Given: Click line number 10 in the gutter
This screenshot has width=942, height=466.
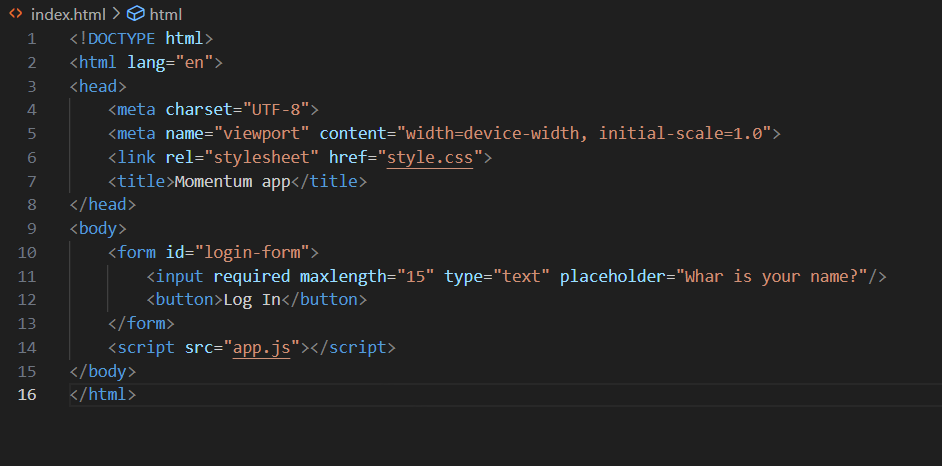Looking at the screenshot, I should [27, 252].
